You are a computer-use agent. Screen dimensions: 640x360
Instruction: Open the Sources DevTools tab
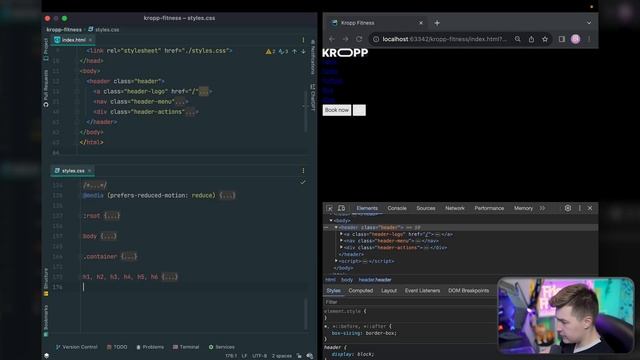[426, 208]
